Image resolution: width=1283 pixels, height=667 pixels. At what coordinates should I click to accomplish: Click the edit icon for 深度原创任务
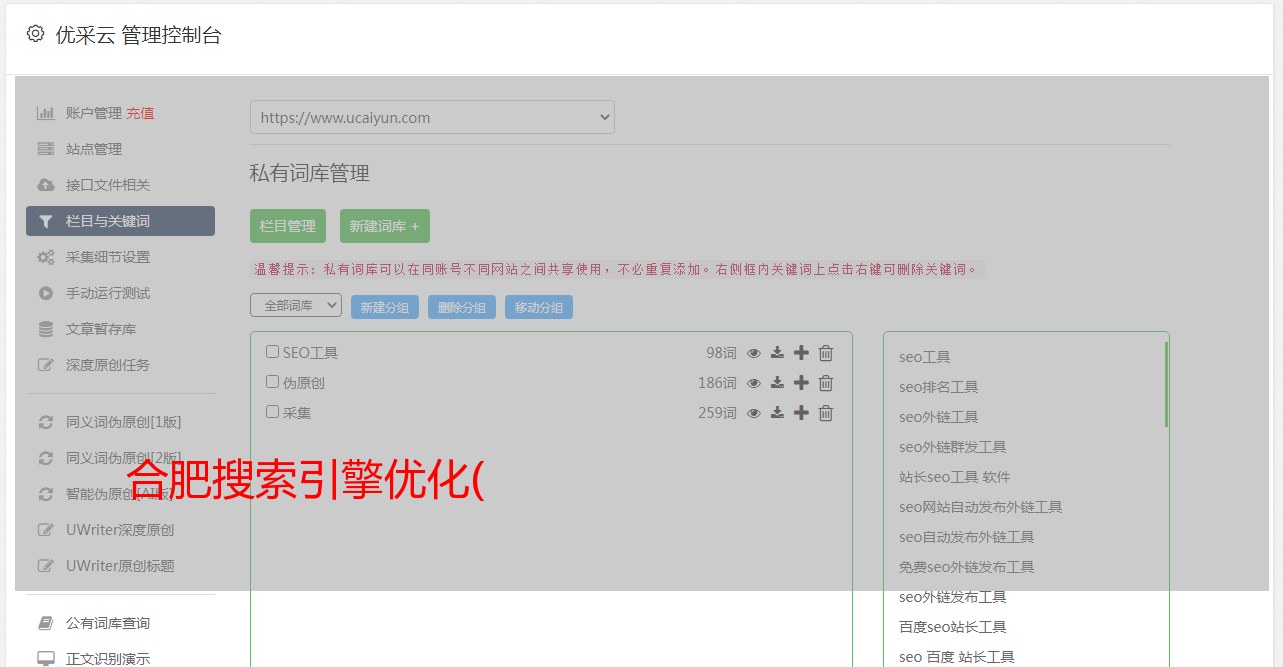pos(46,365)
